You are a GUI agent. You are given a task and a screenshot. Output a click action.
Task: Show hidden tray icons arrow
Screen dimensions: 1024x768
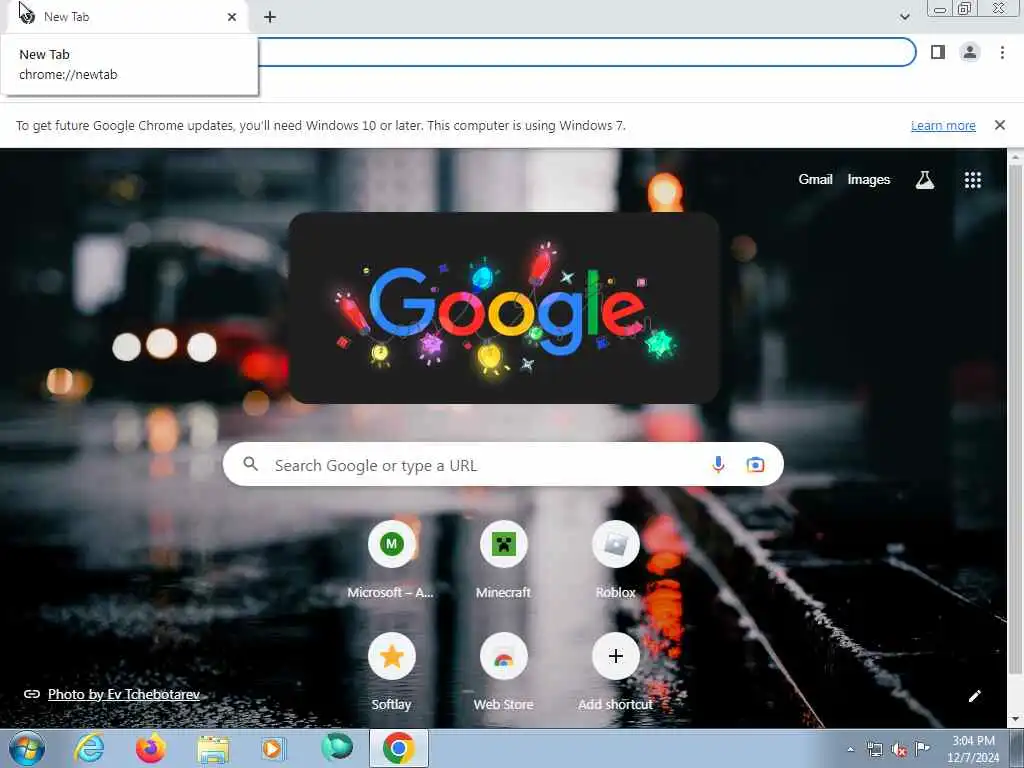[x=850, y=750]
